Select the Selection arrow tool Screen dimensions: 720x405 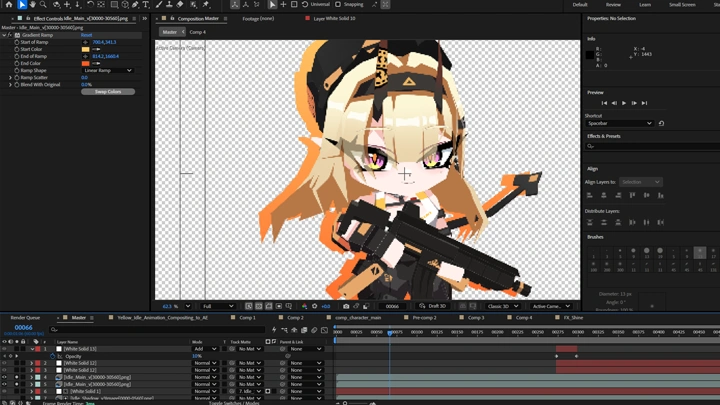pos(22,5)
